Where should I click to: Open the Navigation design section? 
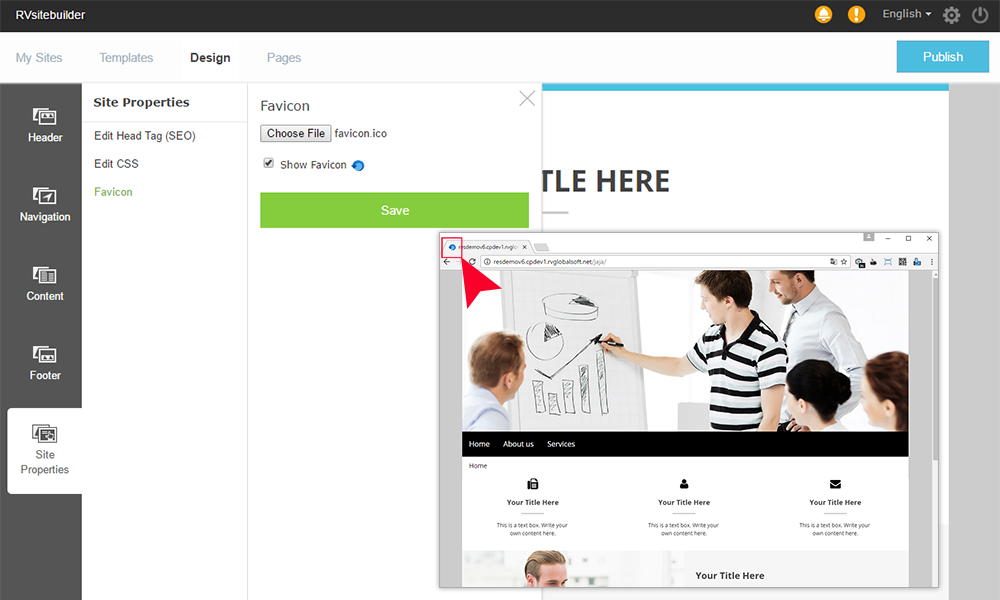45,205
